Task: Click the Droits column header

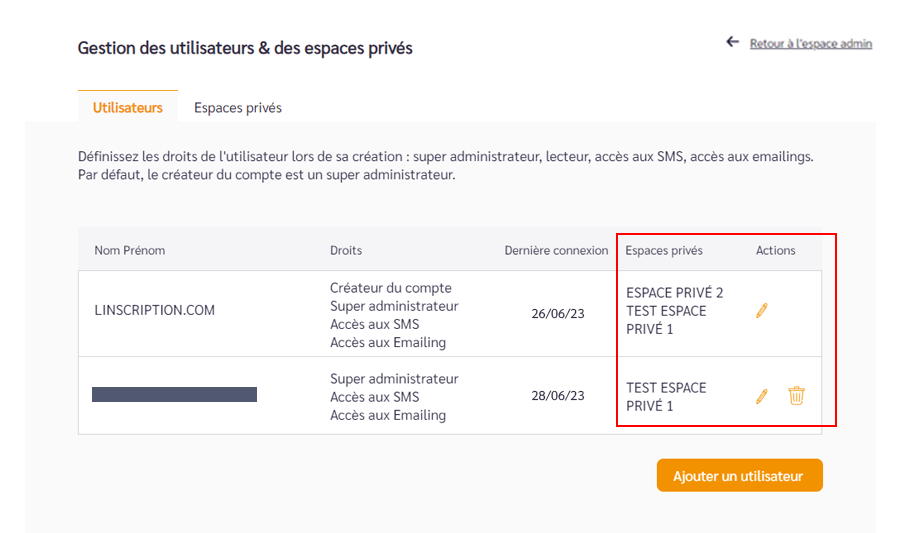Action: pos(346,250)
